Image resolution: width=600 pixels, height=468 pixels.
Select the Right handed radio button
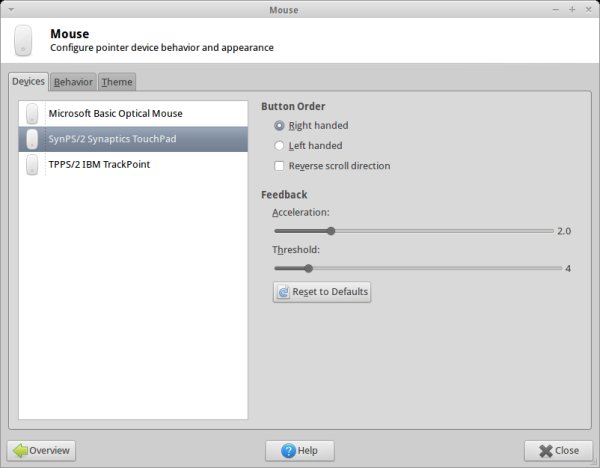tap(279, 126)
